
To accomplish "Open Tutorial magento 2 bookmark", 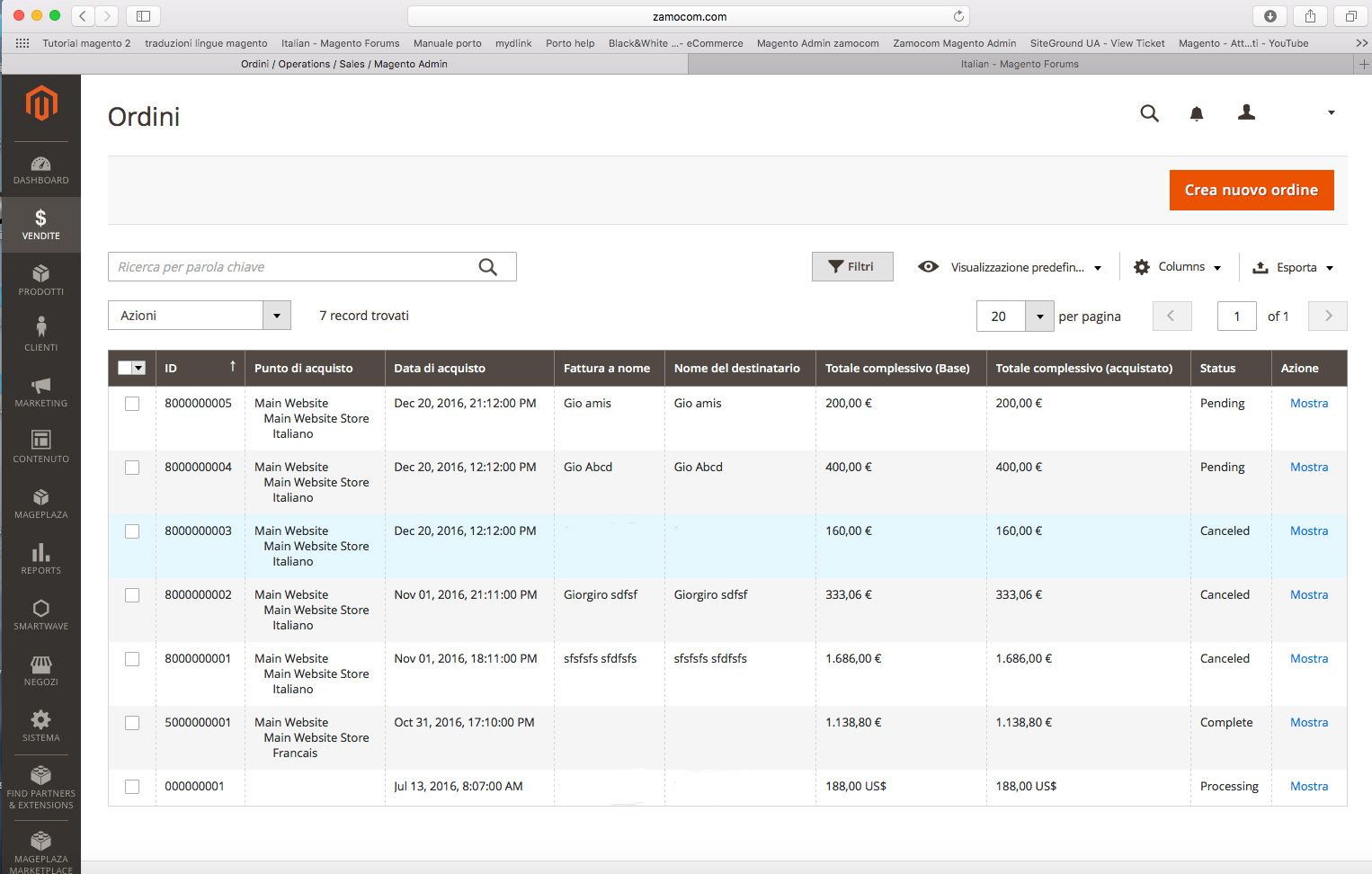I will (86, 43).
